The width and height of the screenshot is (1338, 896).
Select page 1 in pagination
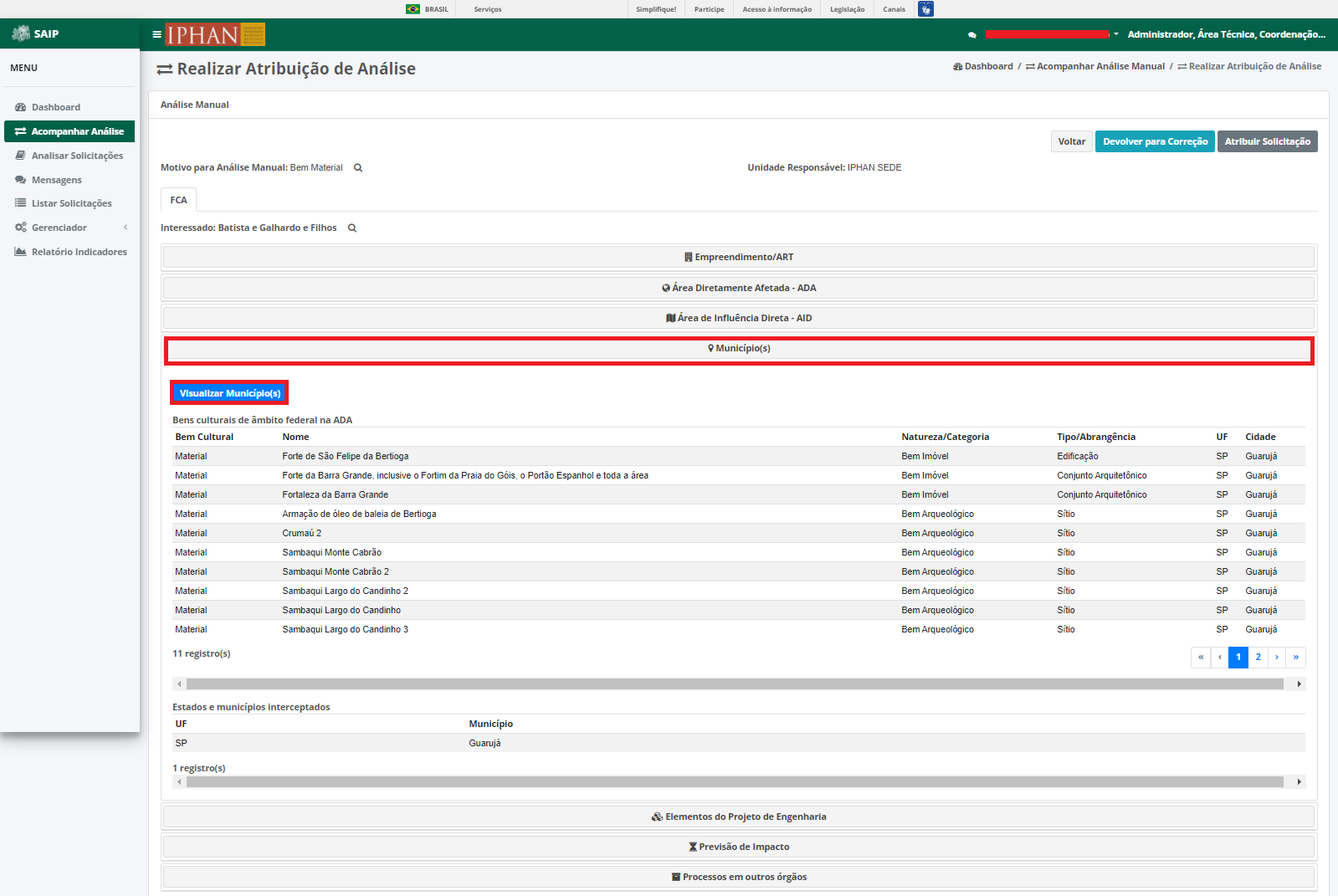coord(1238,657)
